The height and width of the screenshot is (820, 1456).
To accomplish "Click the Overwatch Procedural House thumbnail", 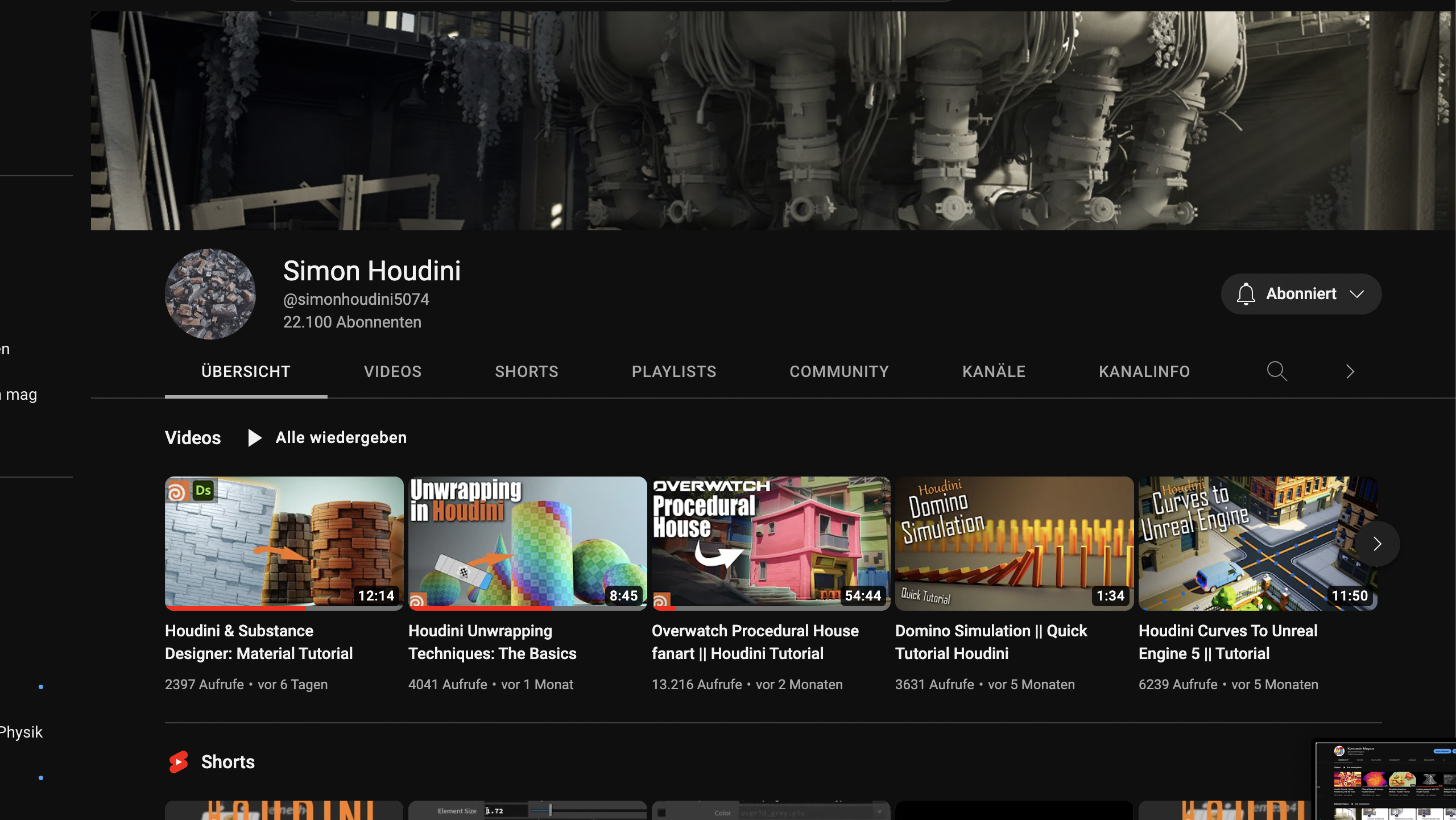I will click(771, 543).
